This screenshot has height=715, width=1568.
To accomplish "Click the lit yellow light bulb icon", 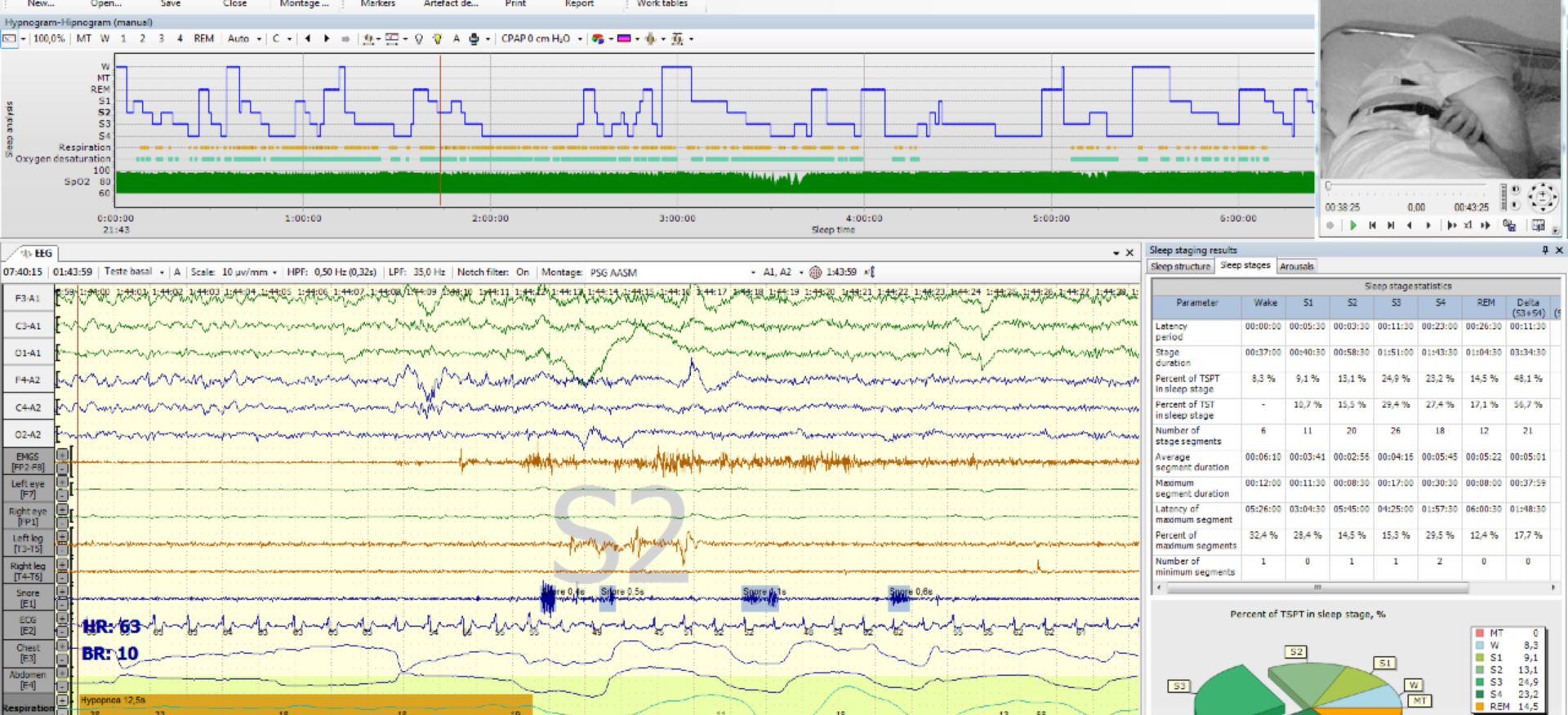I will point(438,38).
